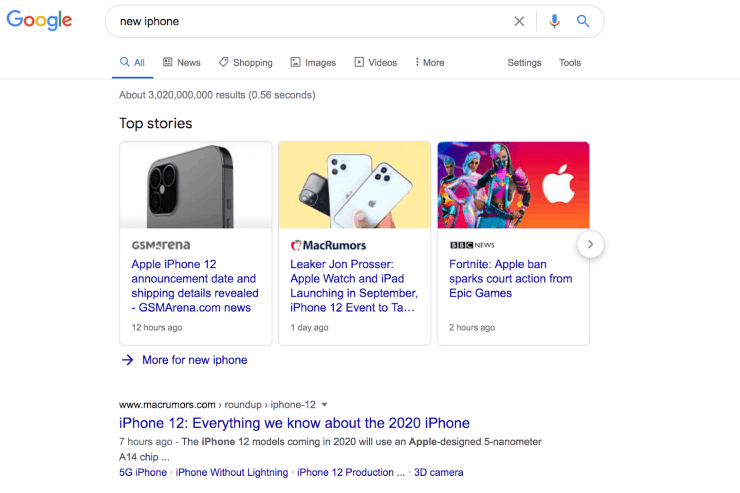Show Images search results
740x493 pixels.
click(x=313, y=62)
